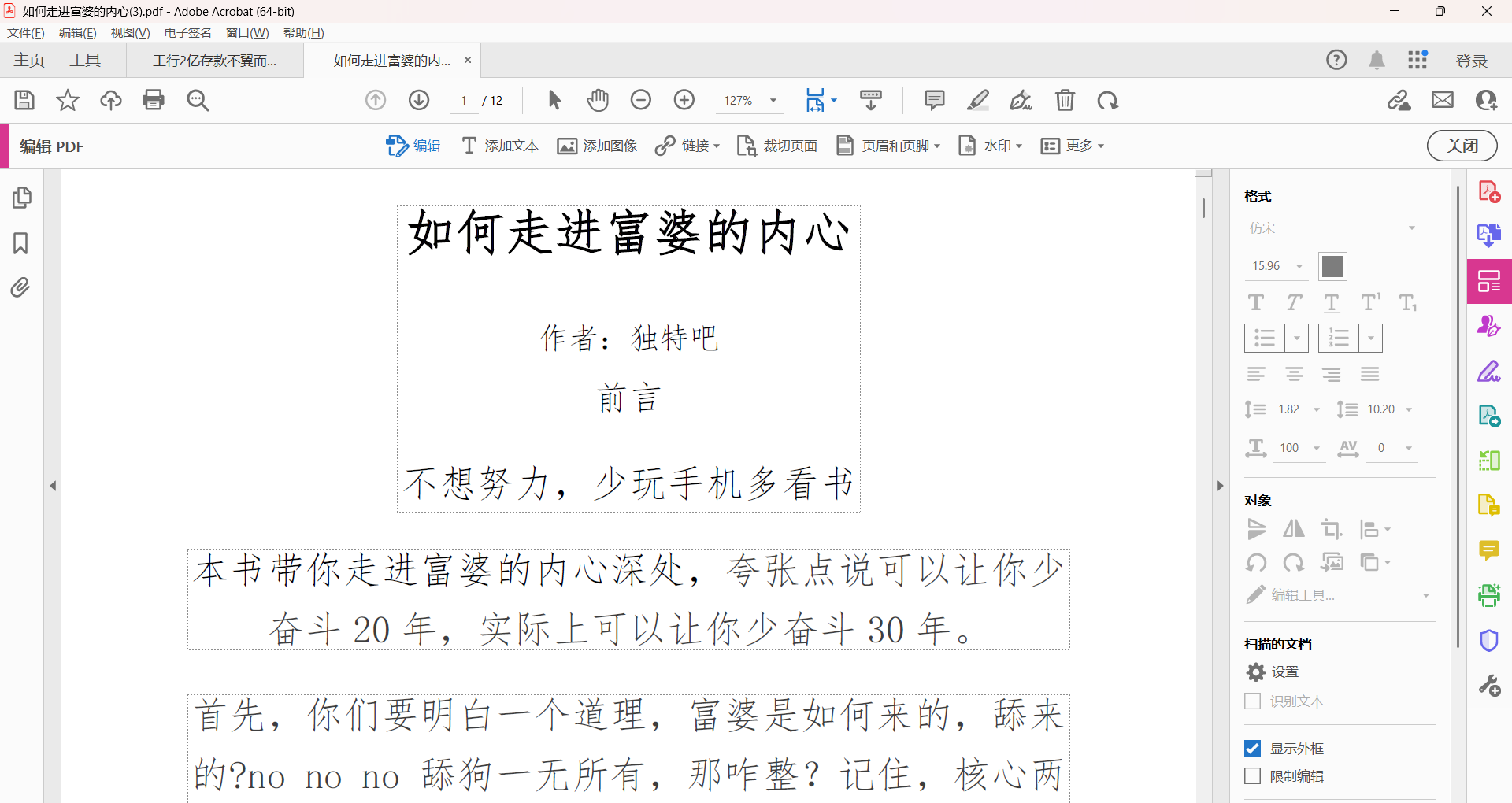Image resolution: width=1512 pixels, height=803 pixels.
Task: Toggle bold text style
Action: click(x=1256, y=303)
